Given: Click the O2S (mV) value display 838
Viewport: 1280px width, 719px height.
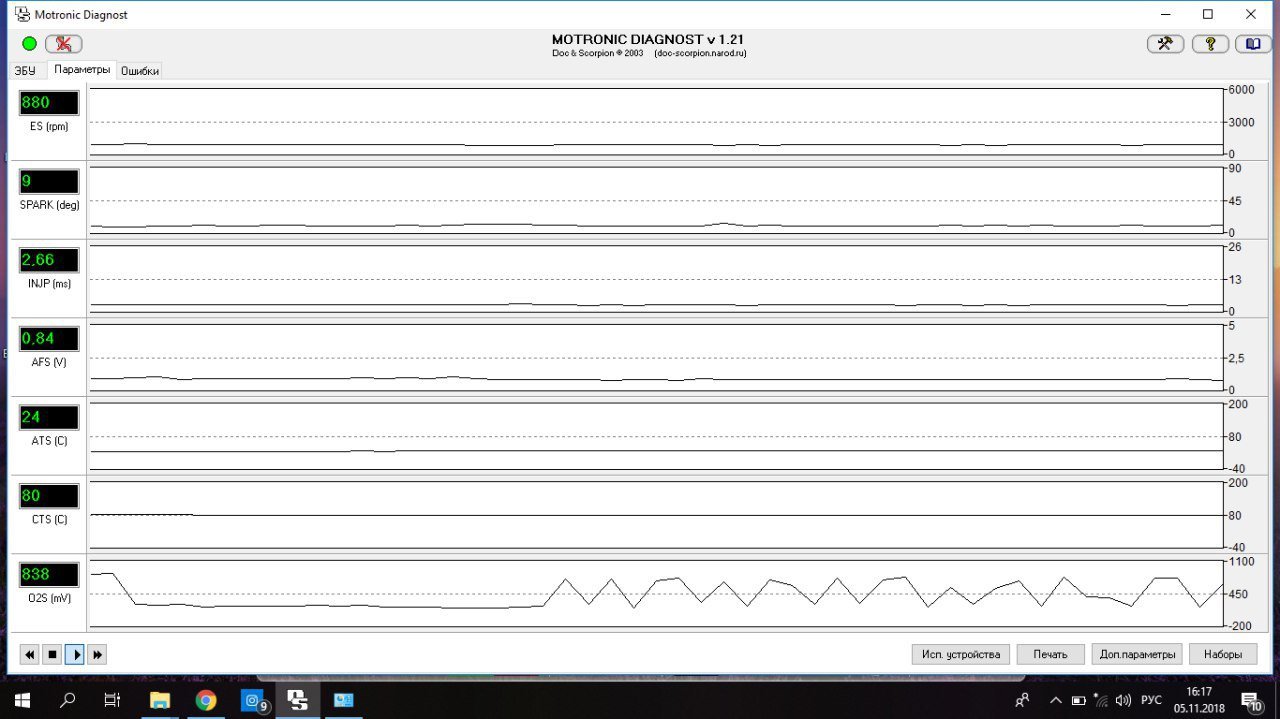Looking at the screenshot, I should click(49, 575).
